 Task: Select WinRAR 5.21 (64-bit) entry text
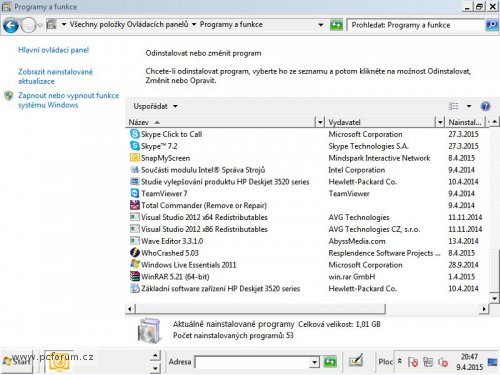(x=175, y=277)
